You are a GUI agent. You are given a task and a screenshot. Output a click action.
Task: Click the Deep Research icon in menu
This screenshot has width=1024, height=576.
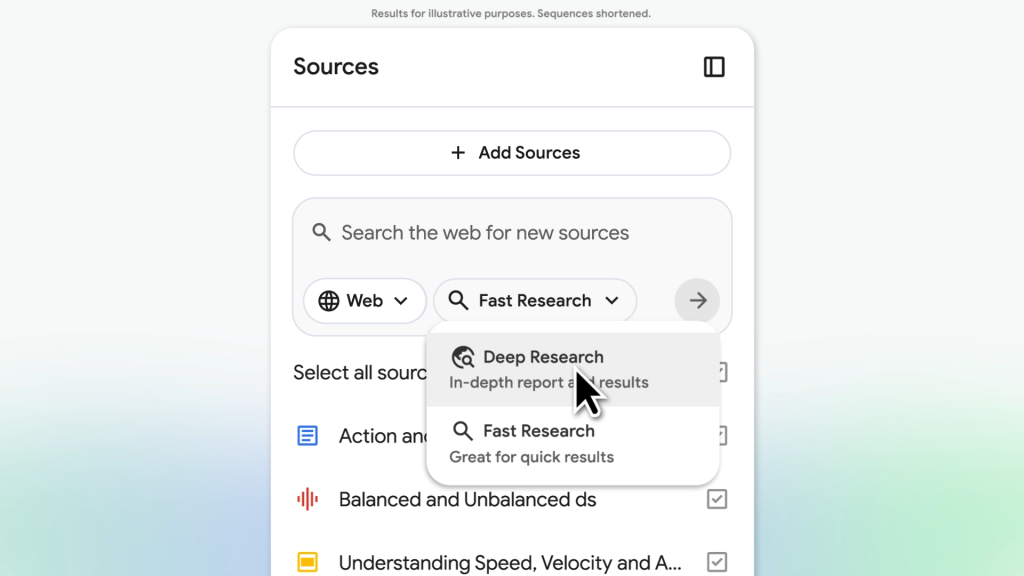[462, 357]
